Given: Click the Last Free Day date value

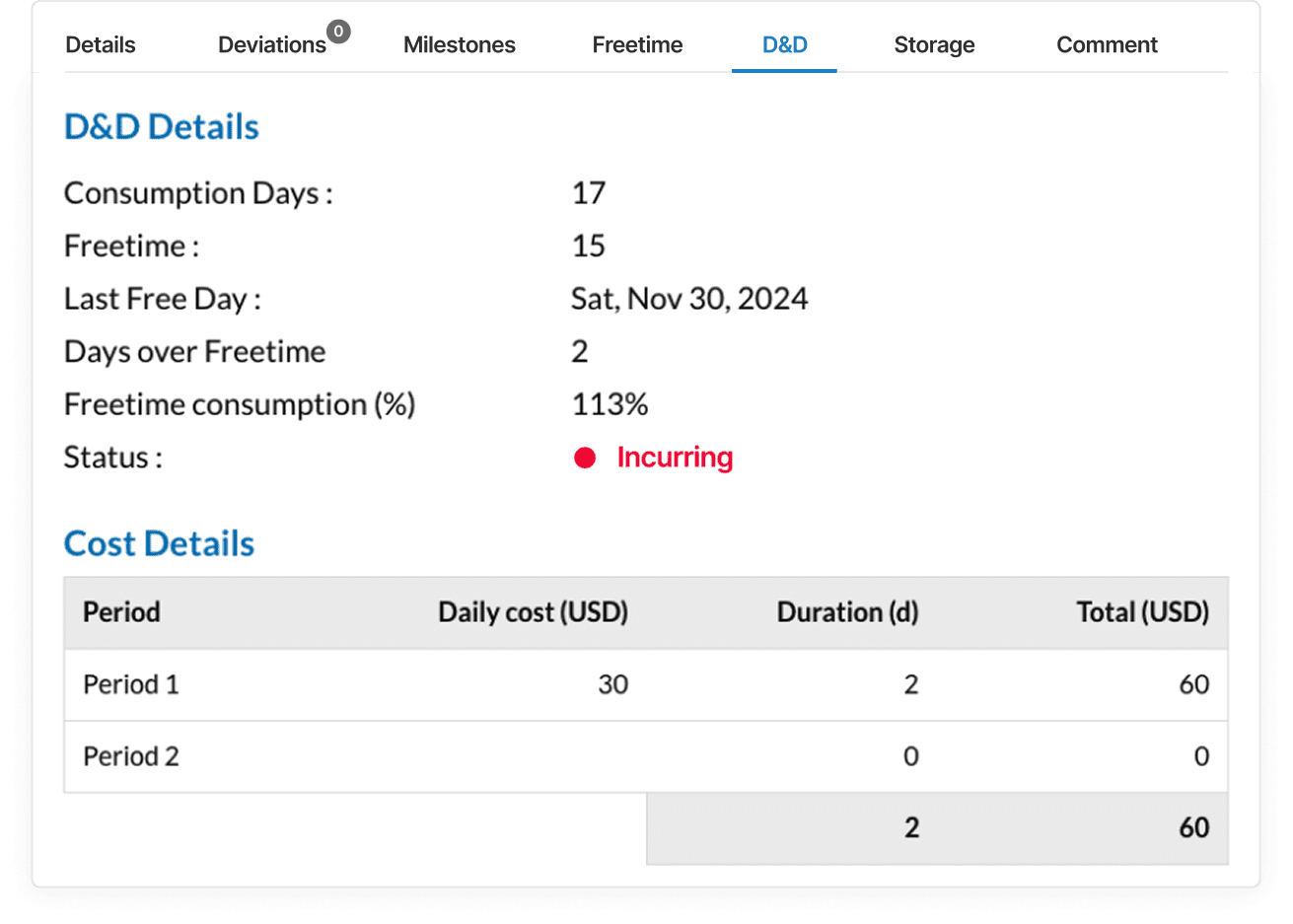Looking at the screenshot, I should pyautogui.click(x=688, y=298).
